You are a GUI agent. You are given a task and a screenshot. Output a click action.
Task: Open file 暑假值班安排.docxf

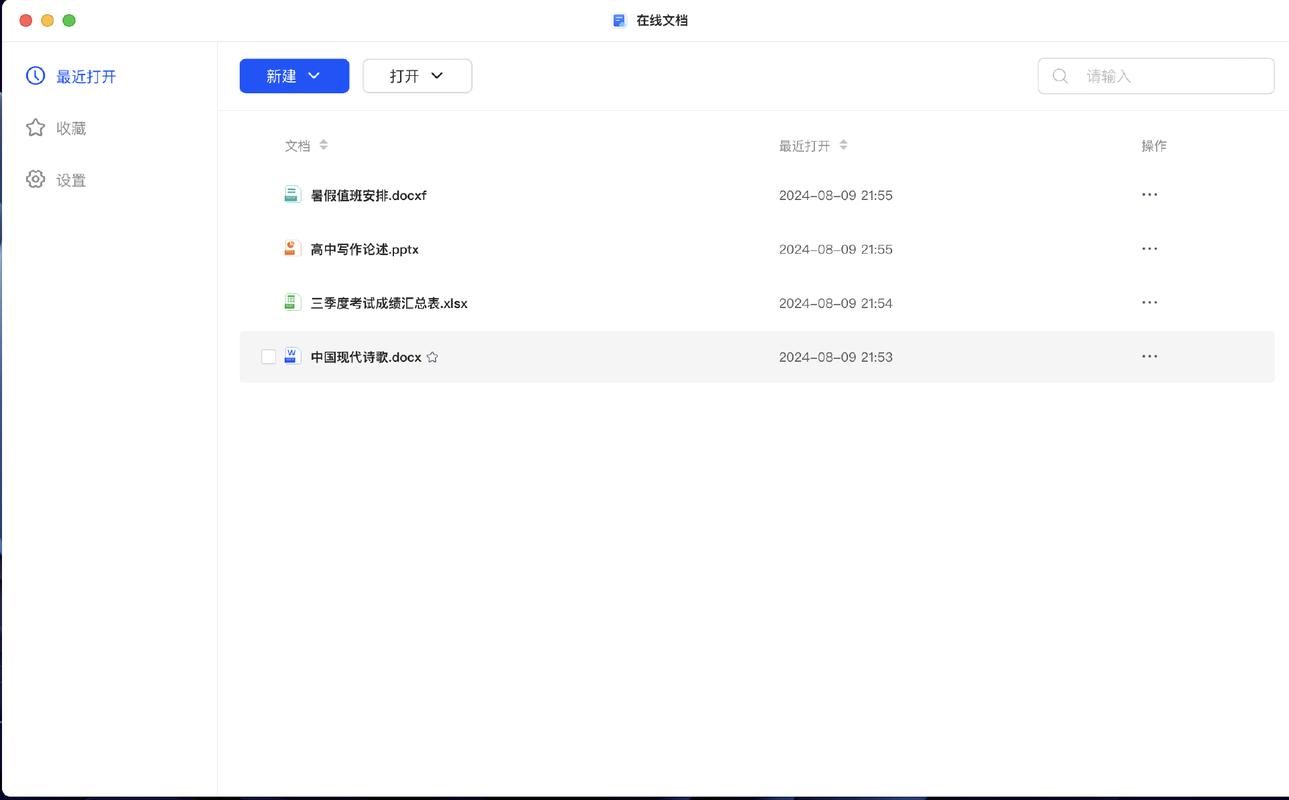(368, 195)
